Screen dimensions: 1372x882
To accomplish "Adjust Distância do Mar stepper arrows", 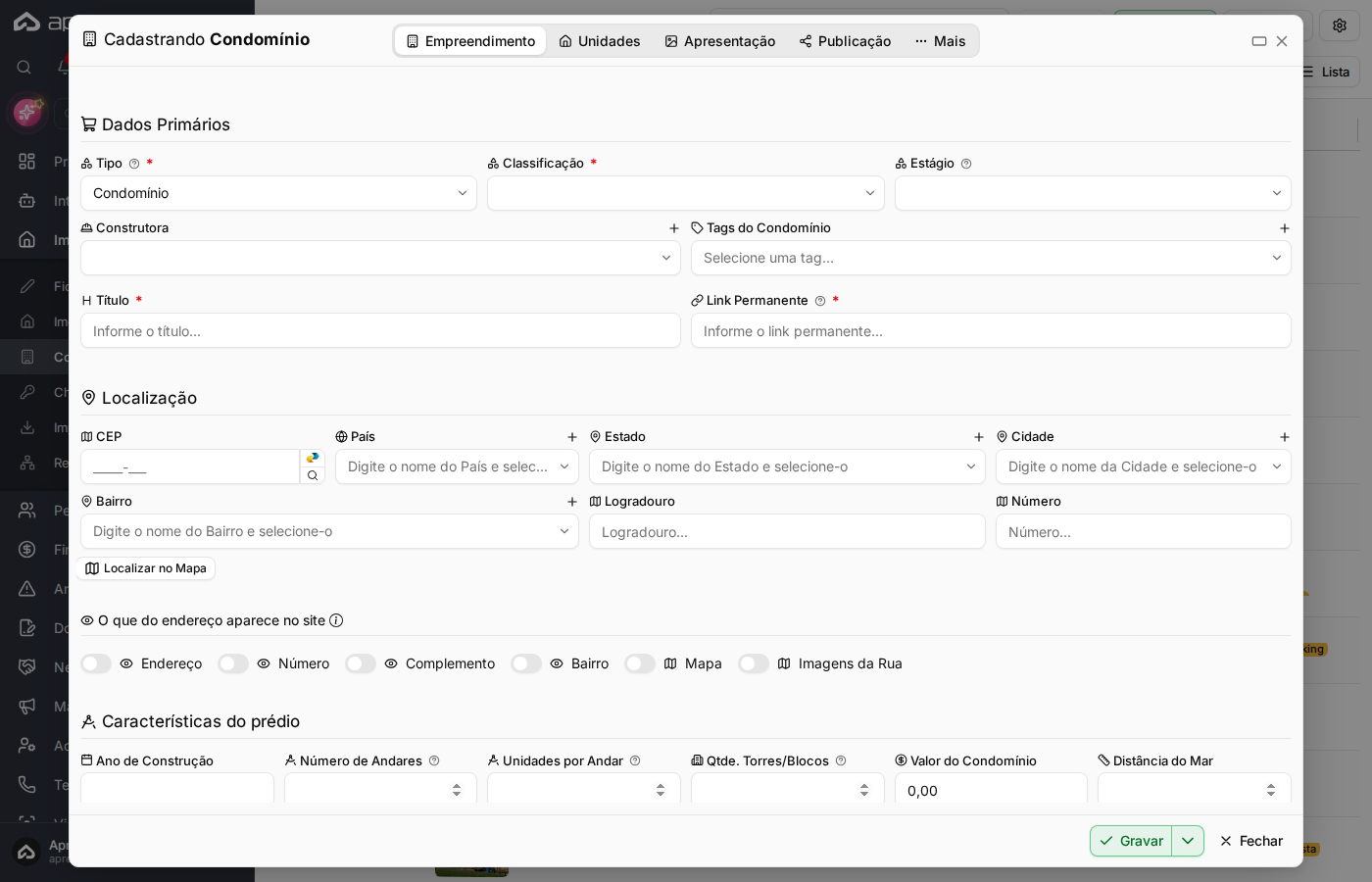I will click(1271, 790).
